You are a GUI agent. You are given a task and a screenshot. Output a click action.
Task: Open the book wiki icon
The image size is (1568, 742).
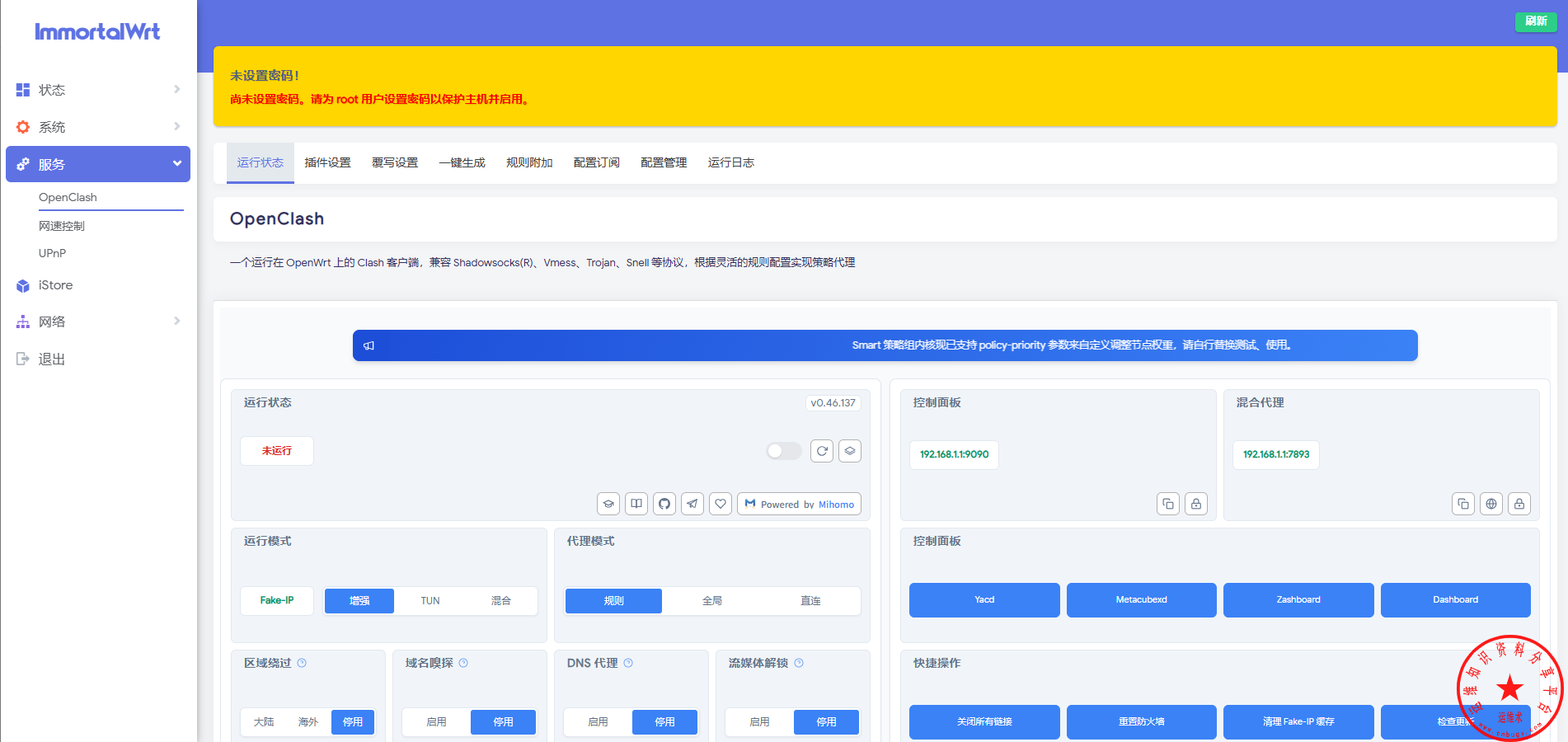[x=636, y=504]
